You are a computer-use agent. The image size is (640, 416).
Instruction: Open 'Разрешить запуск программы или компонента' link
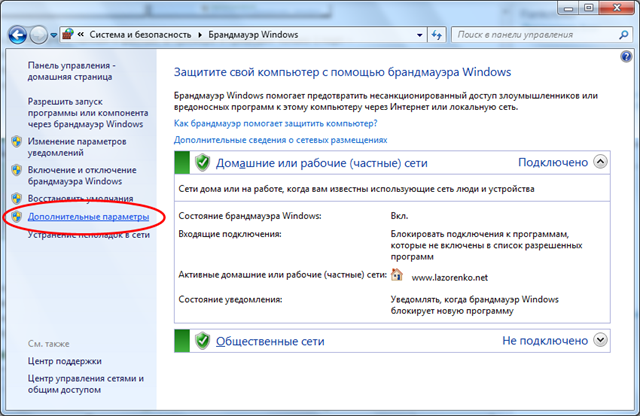[x=88, y=113]
